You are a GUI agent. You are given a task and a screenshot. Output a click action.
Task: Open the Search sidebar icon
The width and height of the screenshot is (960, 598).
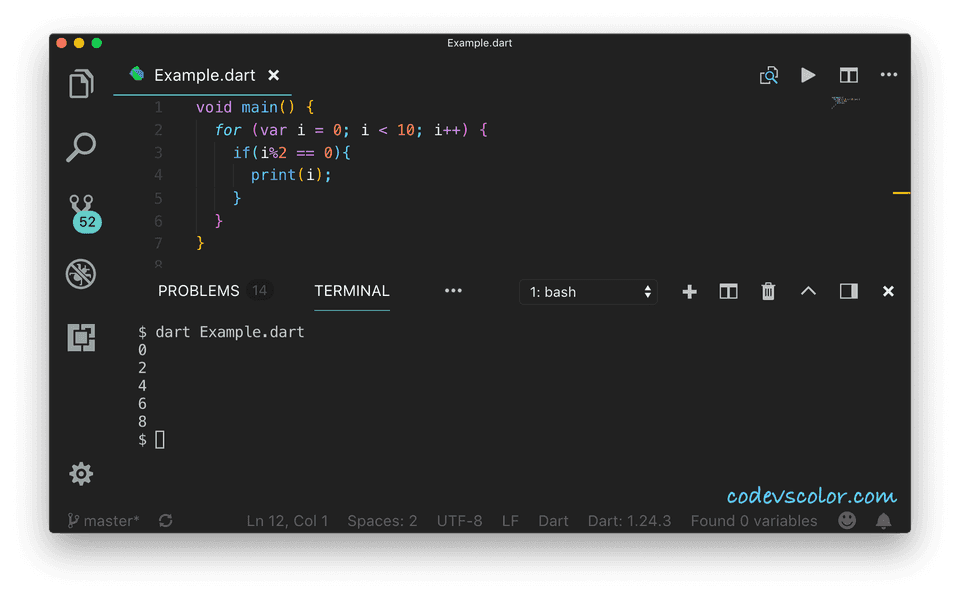click(x=81, y=146)
